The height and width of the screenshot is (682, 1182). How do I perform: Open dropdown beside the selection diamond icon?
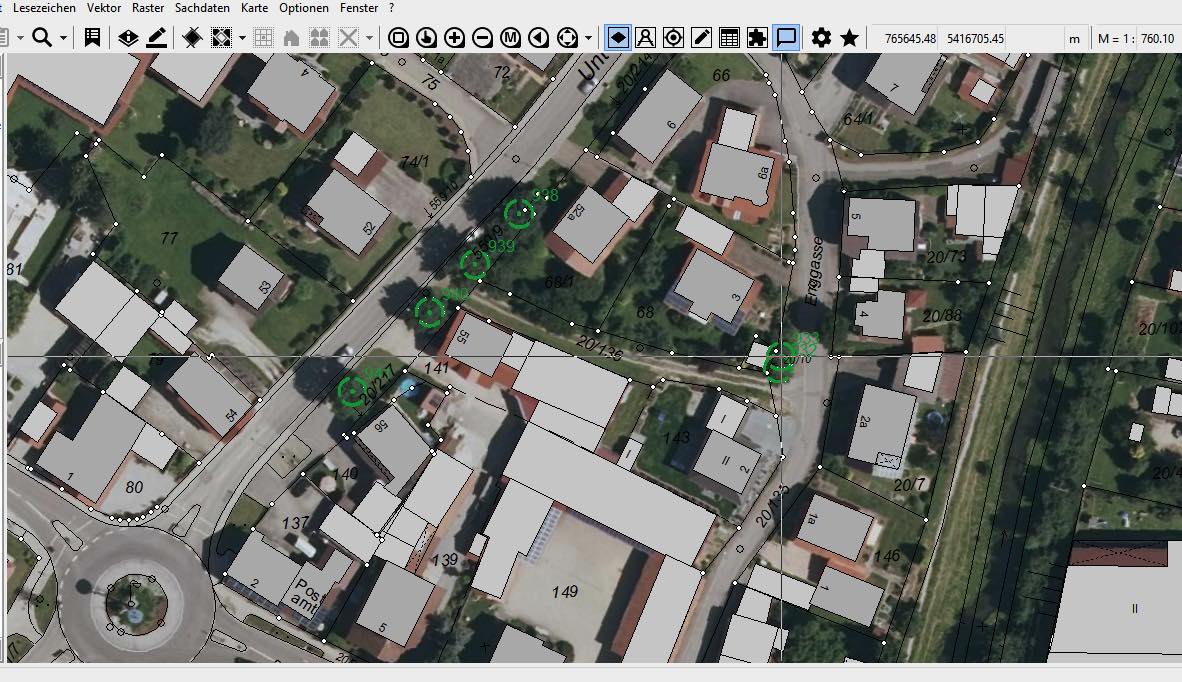242,38
